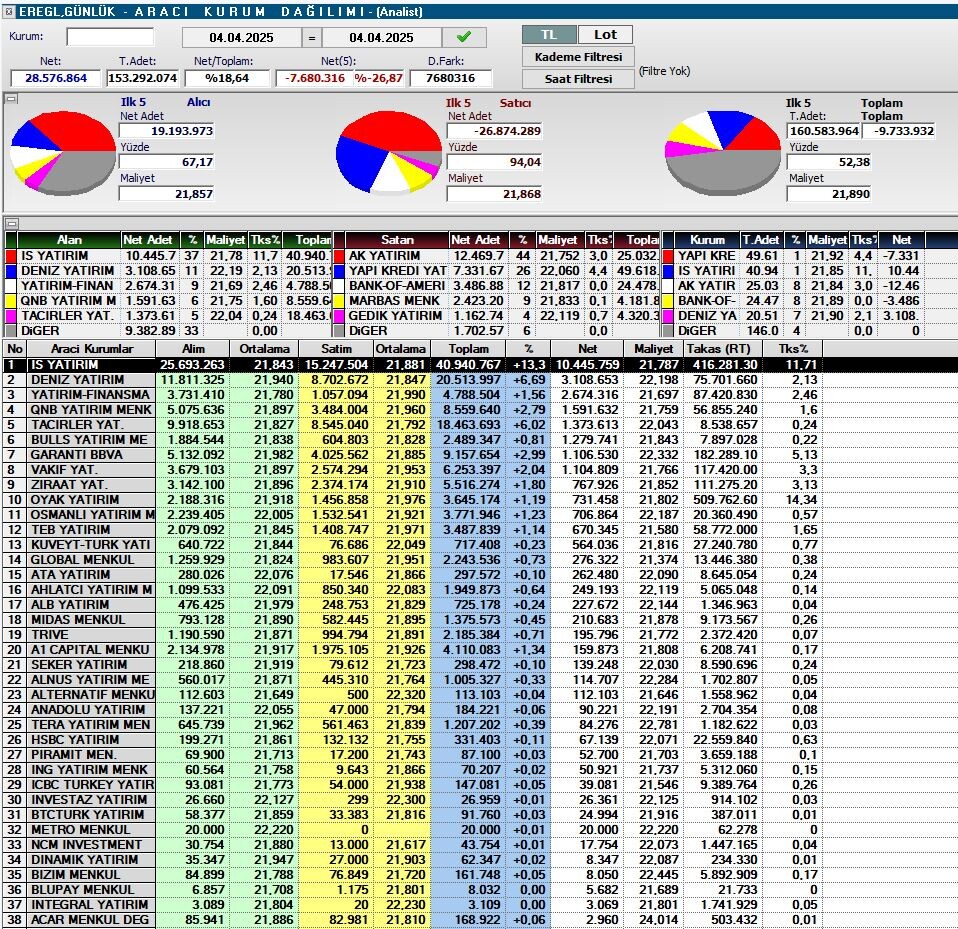
Task: Switch display to TL mode
Action: pos(549,35)
